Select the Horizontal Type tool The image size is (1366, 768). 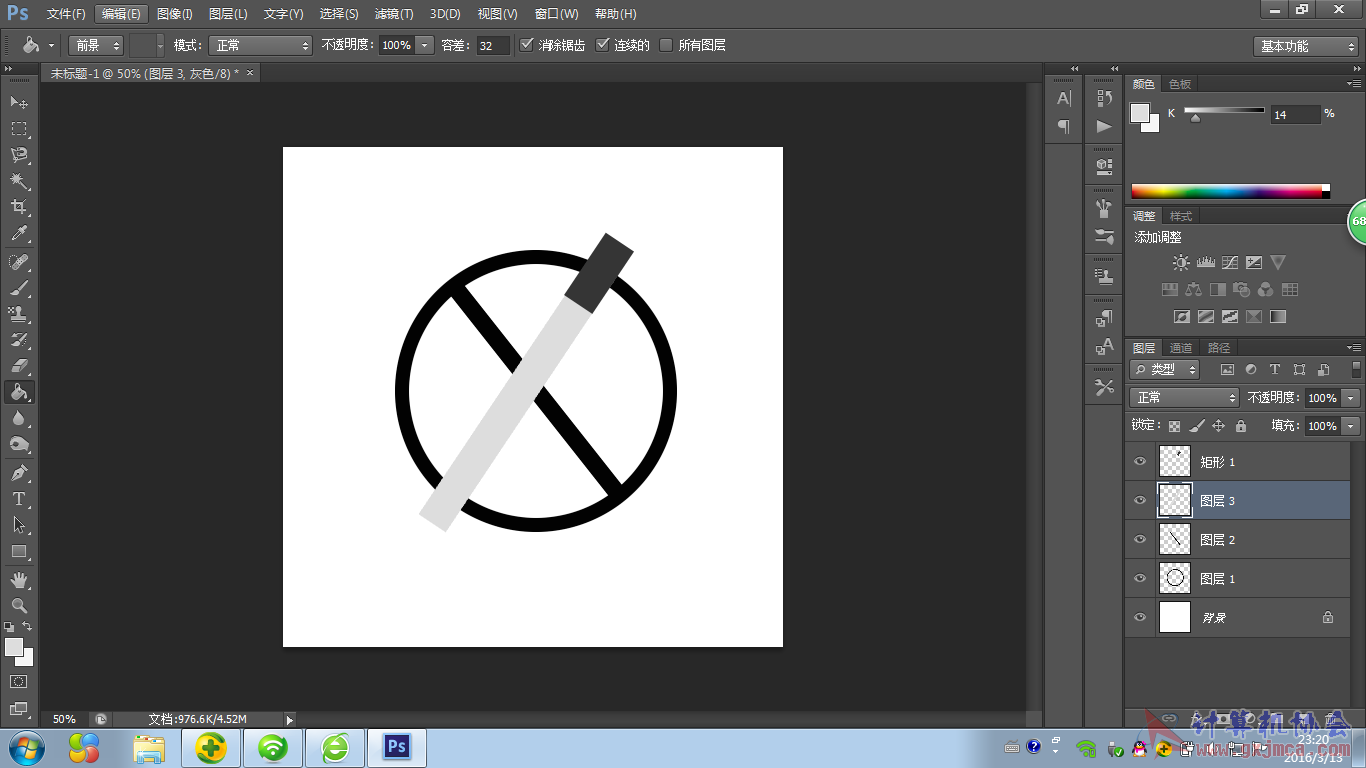pos(19,499)
